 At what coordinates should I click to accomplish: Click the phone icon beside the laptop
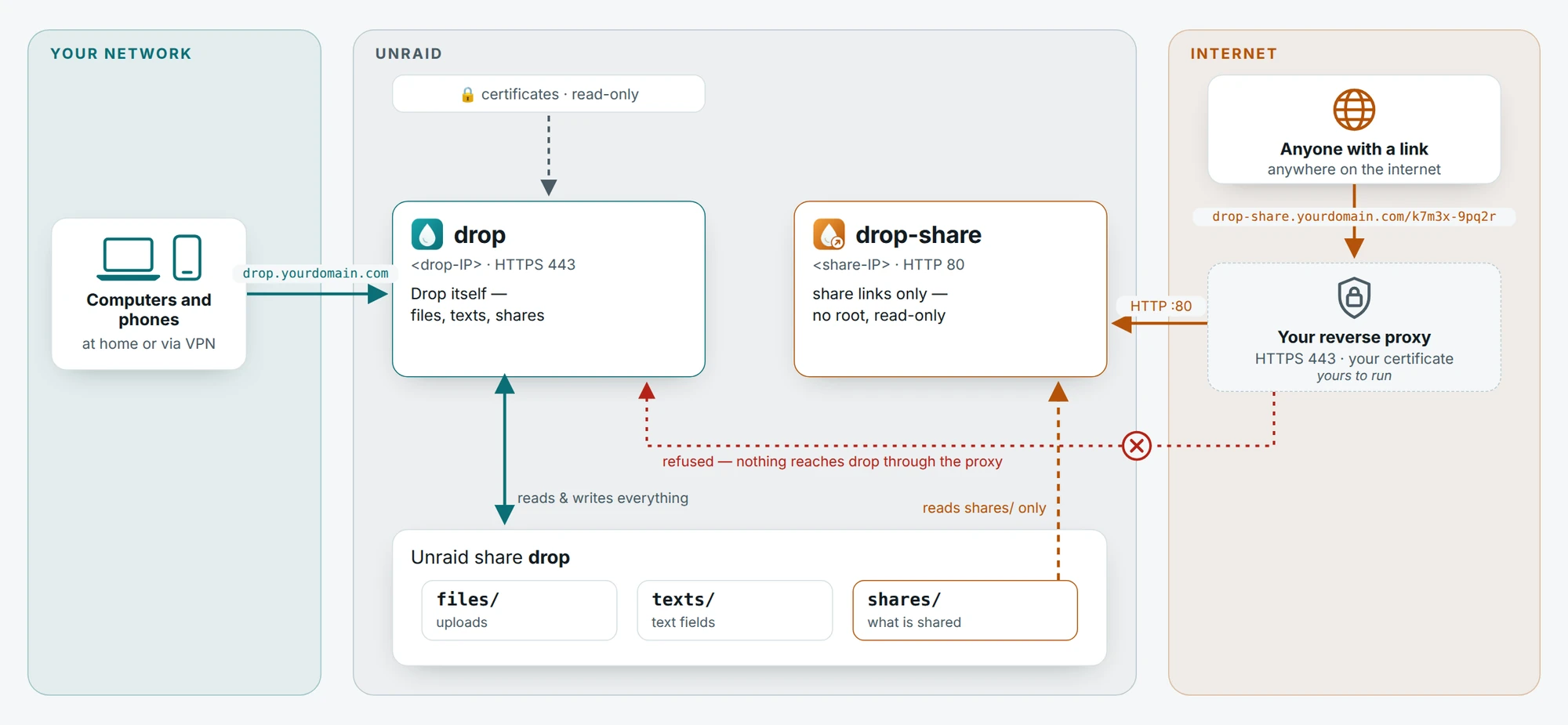[187, 258]
